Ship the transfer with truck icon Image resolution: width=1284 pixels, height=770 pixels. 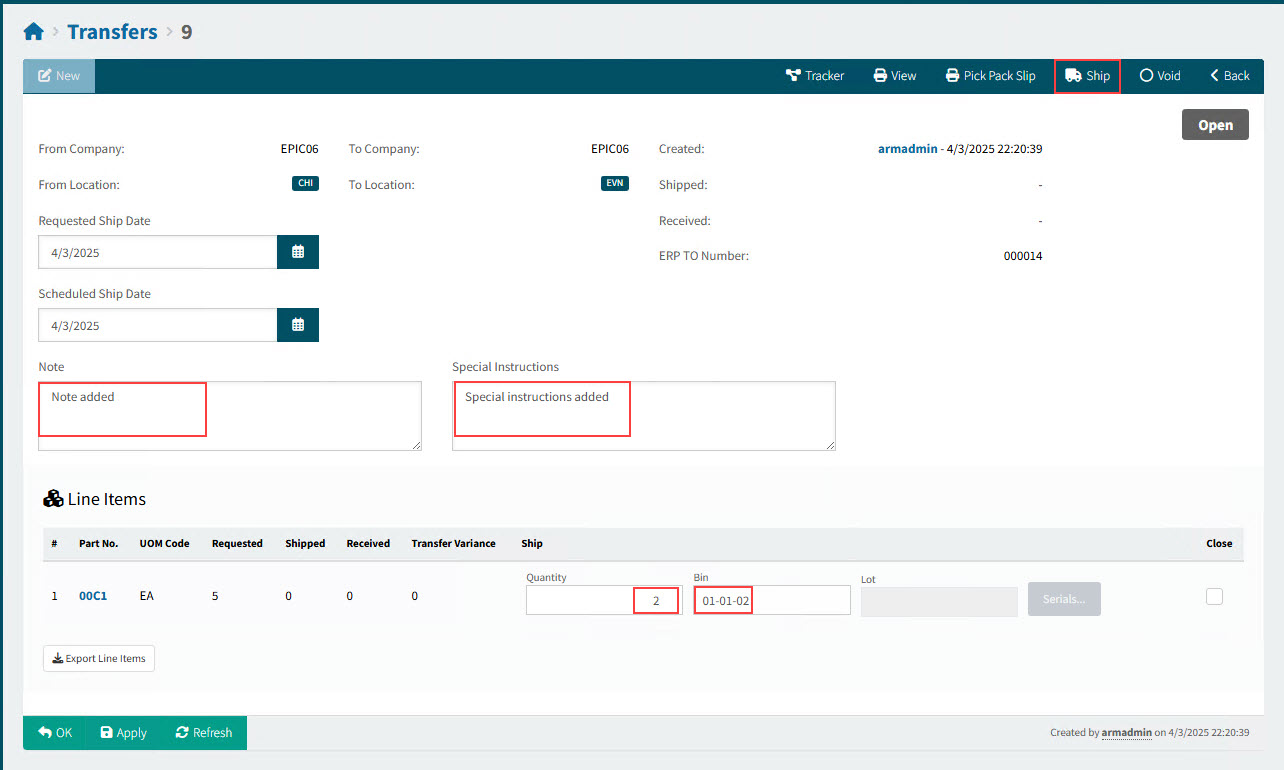pyautogui.click(x=1087, y=76)
